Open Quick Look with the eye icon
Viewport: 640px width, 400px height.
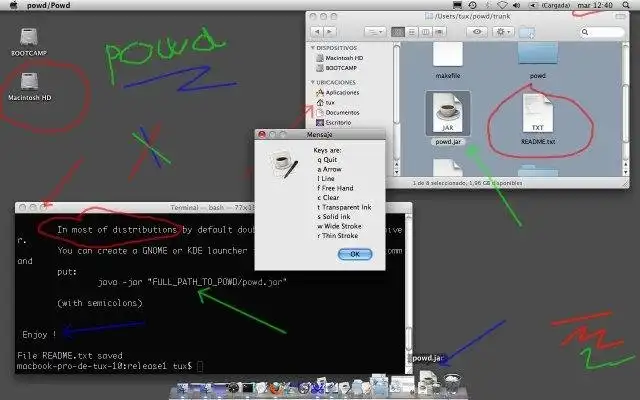(477, 32)
